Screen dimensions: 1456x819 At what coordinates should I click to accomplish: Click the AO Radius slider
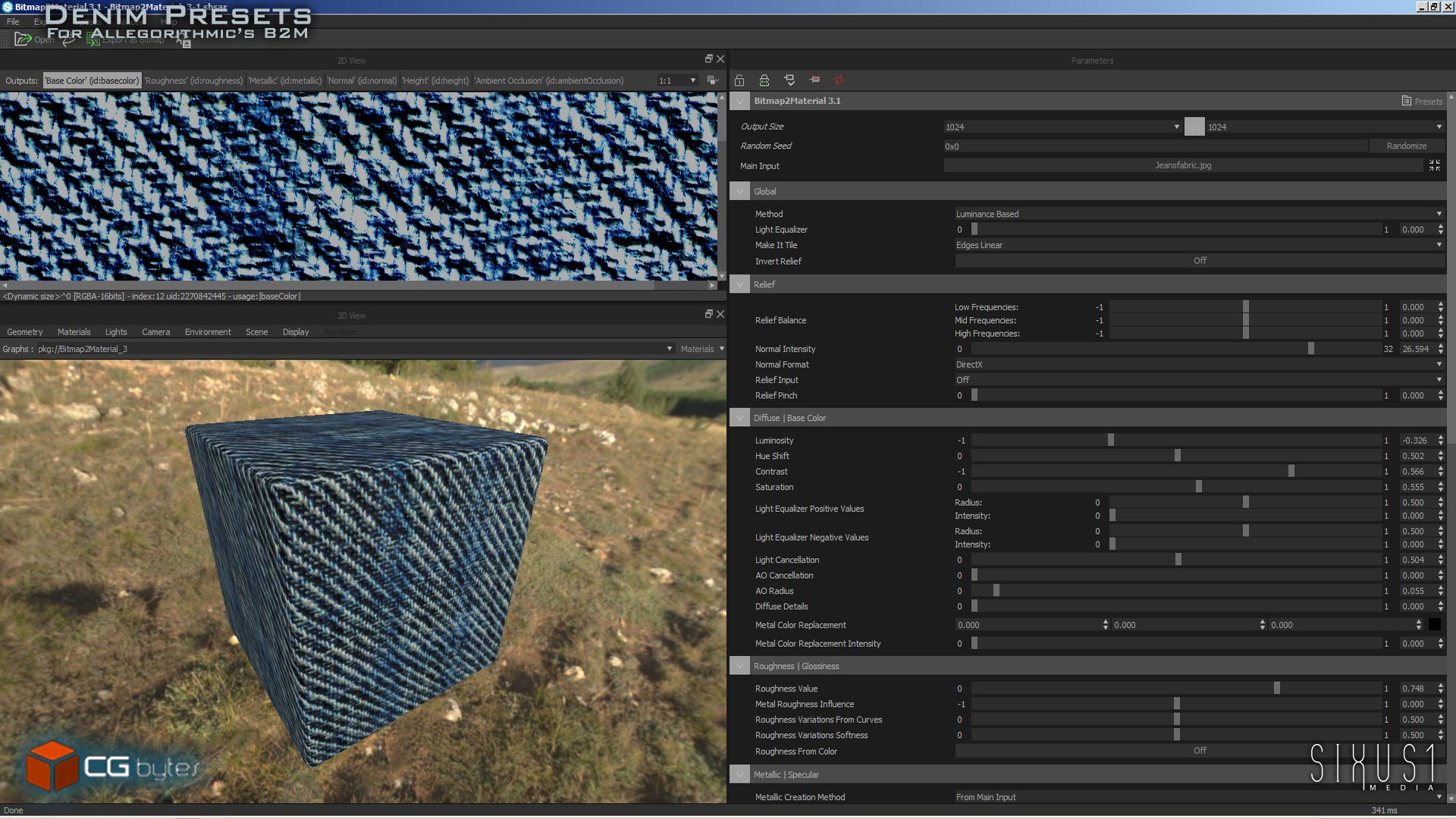coord(1176,591)
